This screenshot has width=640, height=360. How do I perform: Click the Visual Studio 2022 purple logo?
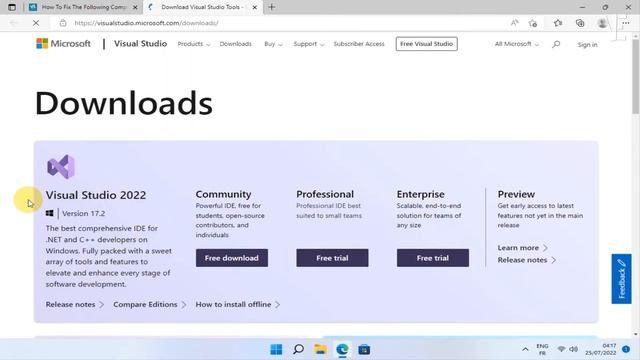click(61, 167)
